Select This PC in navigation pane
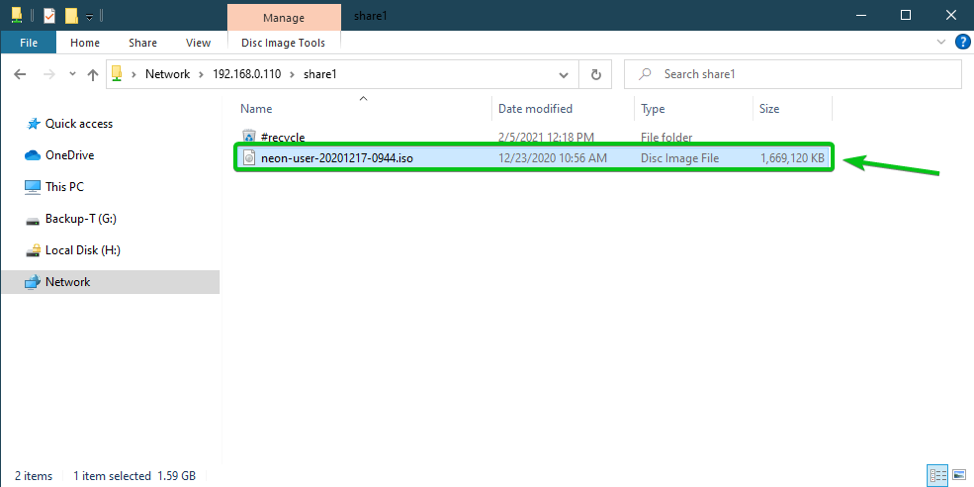Screen dimensions: 974x487 coord(64,187)
